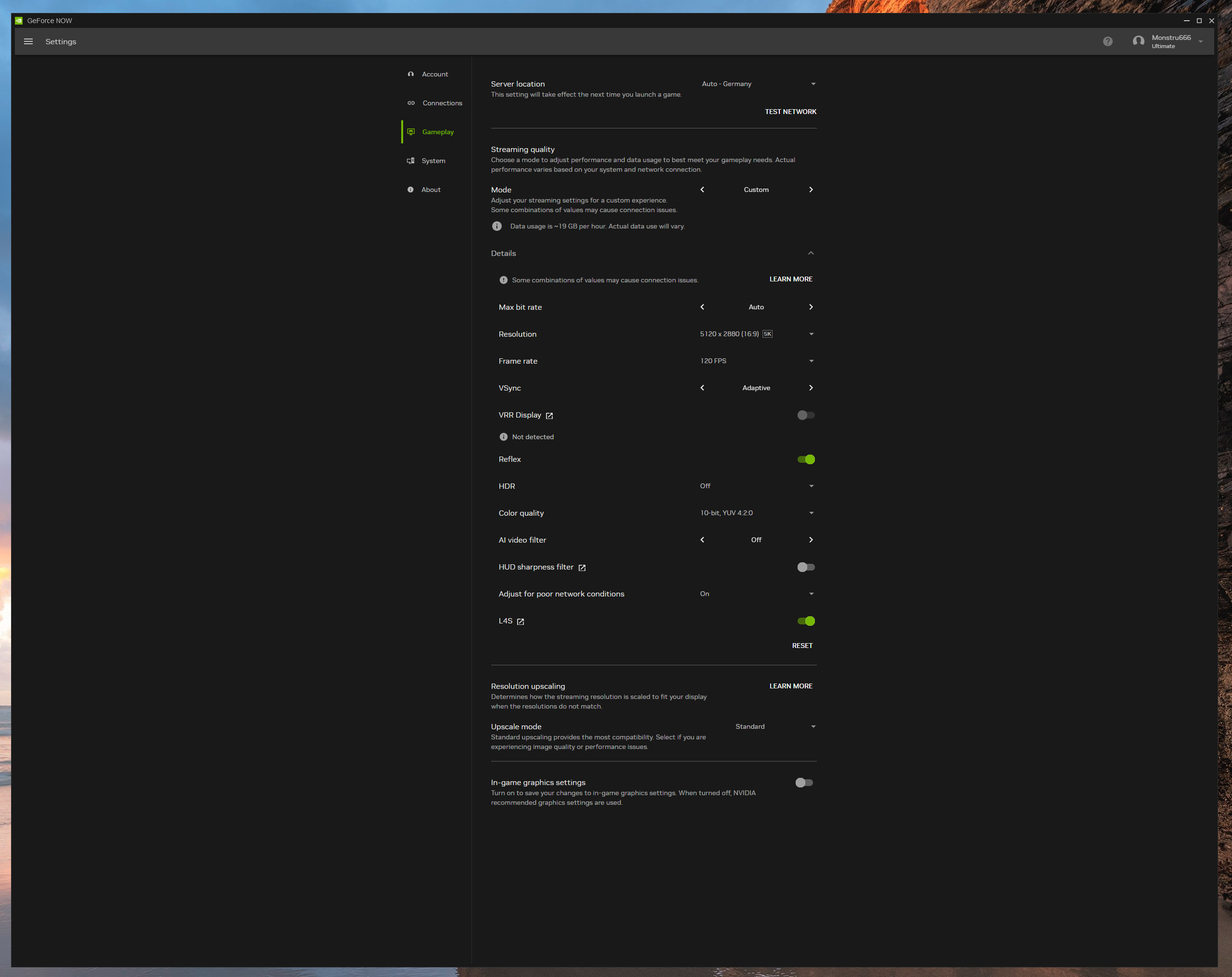Open the Resolution dropdown

(755, 334)
